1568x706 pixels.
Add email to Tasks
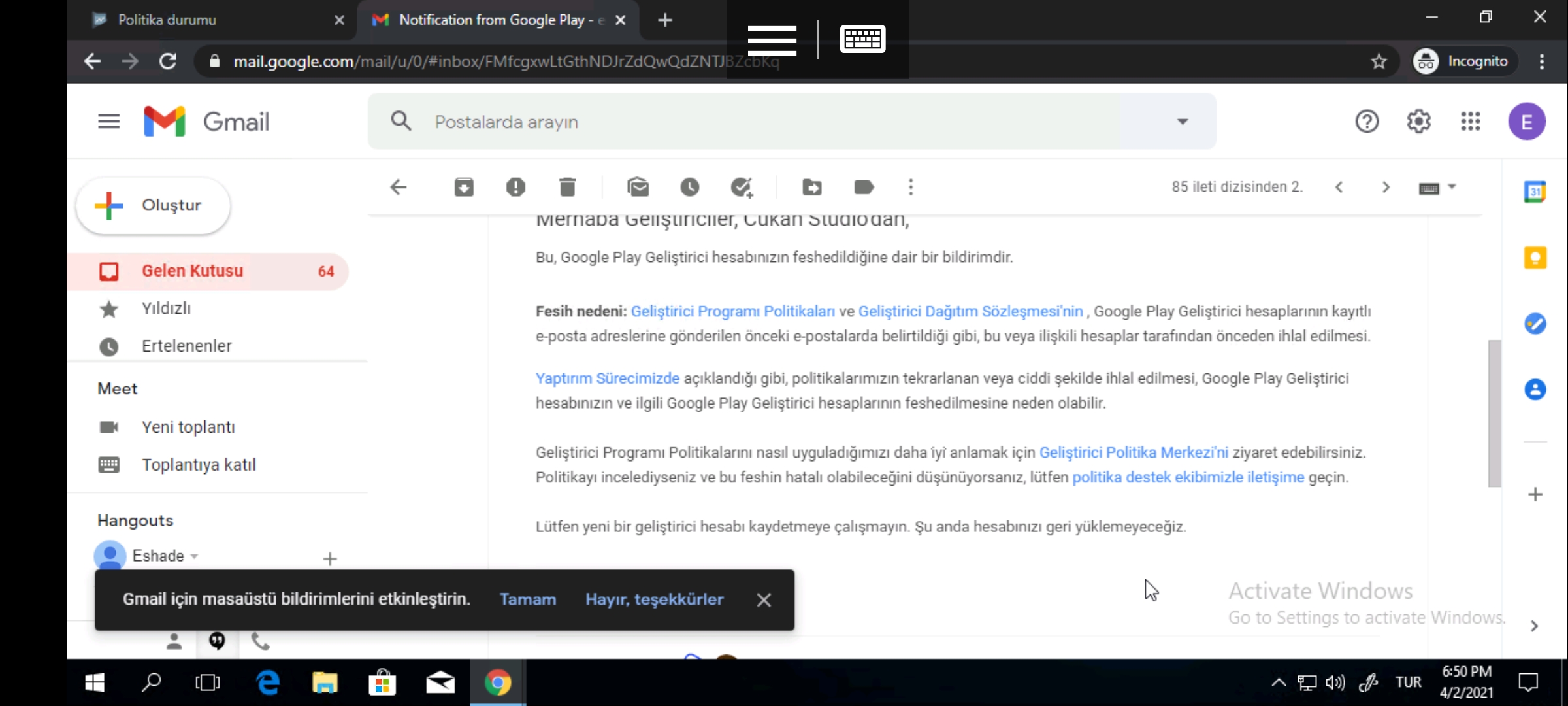pos(742,188)
